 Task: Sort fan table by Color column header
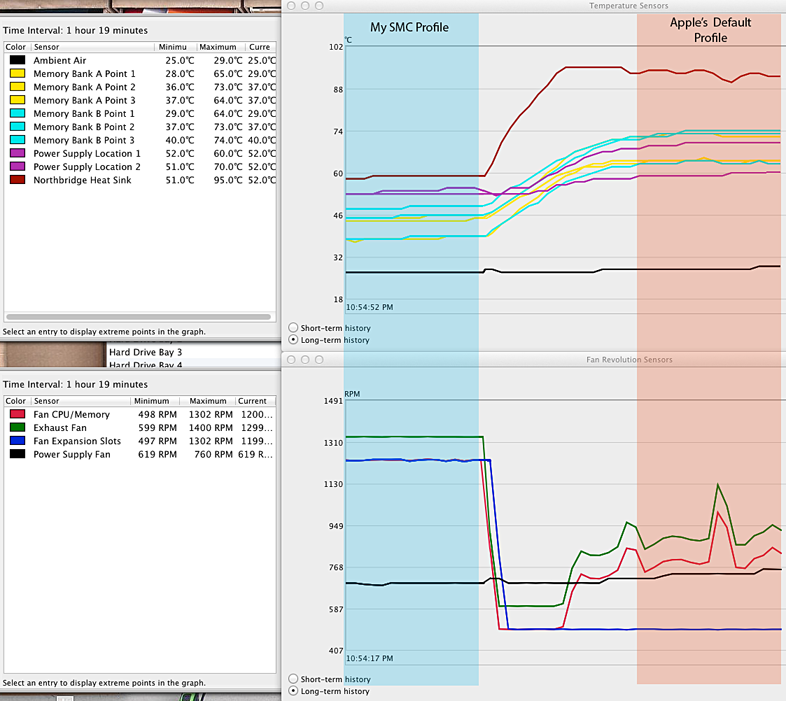pyautogui.click(x=18, y=401)
